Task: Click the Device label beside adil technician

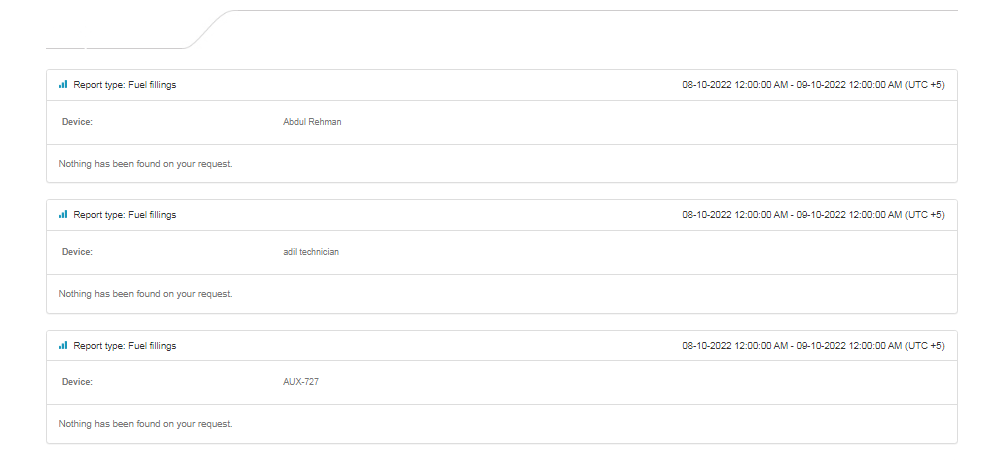Action: (x=77, y=252)
